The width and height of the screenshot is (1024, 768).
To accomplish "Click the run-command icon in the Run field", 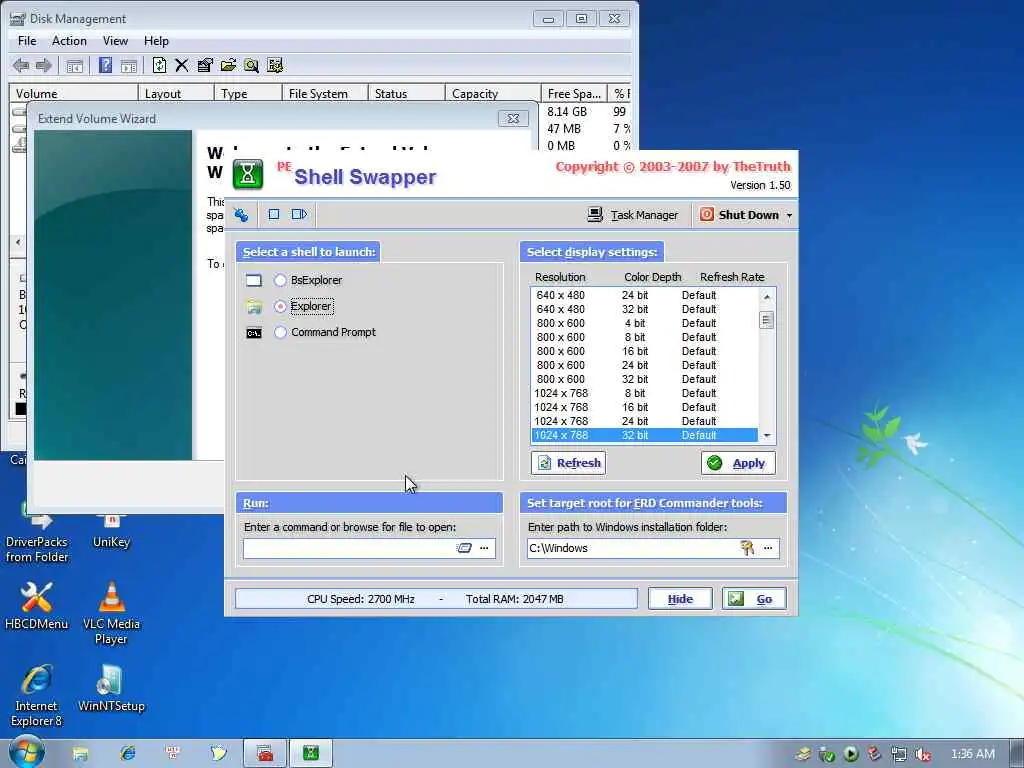I will [x=464, y=548].
